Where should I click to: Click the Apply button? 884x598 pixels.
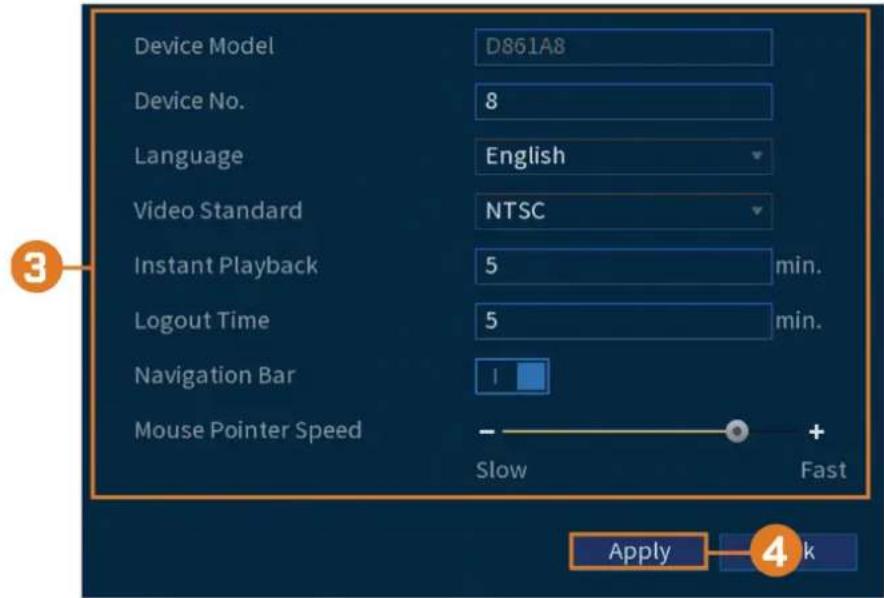(639, 551)
